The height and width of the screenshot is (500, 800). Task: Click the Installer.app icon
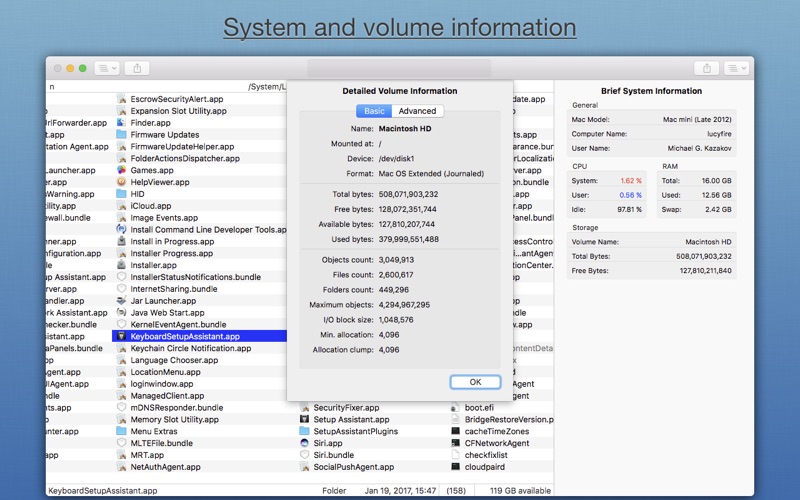point(121,265)
